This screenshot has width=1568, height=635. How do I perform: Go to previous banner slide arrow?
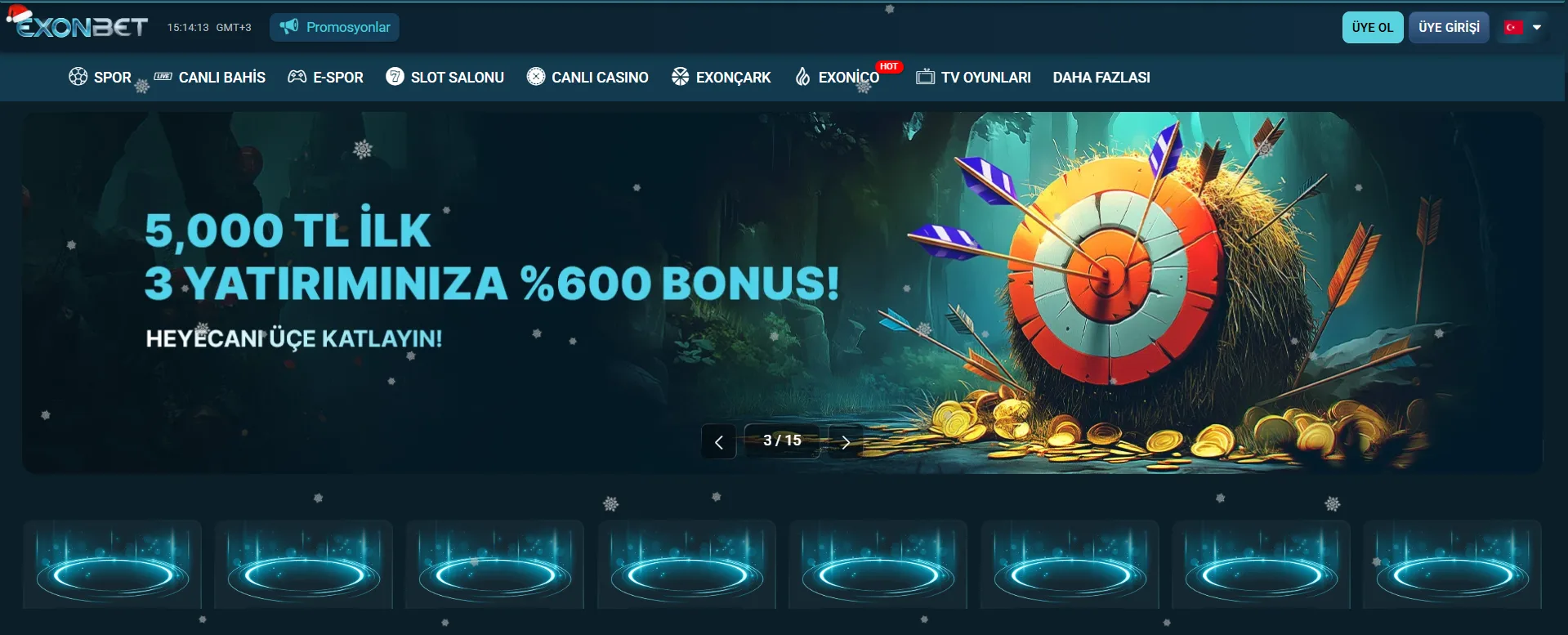[719, 442]
